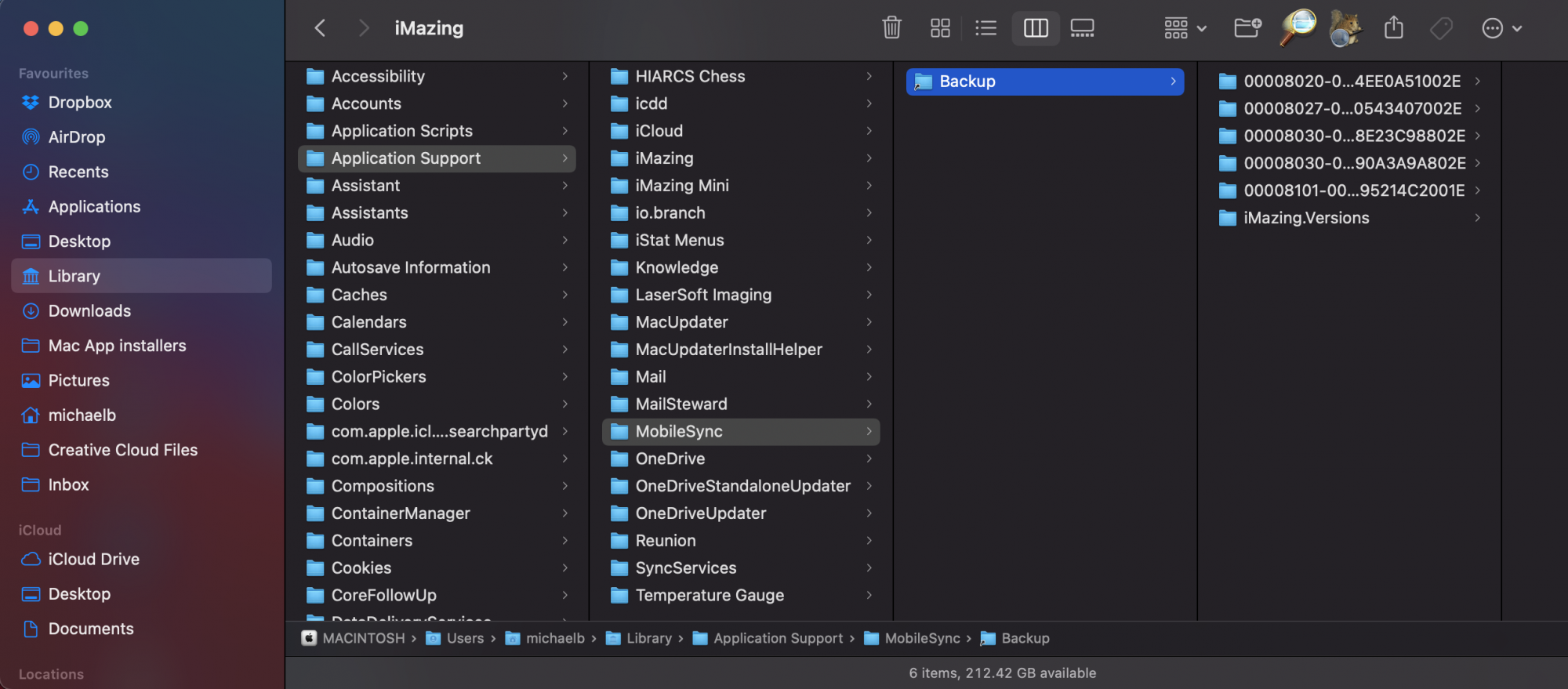This screenshot has height=689, width=1568.
Task: Click MACINTOSH in the path bar
Action: click(354, 638)
